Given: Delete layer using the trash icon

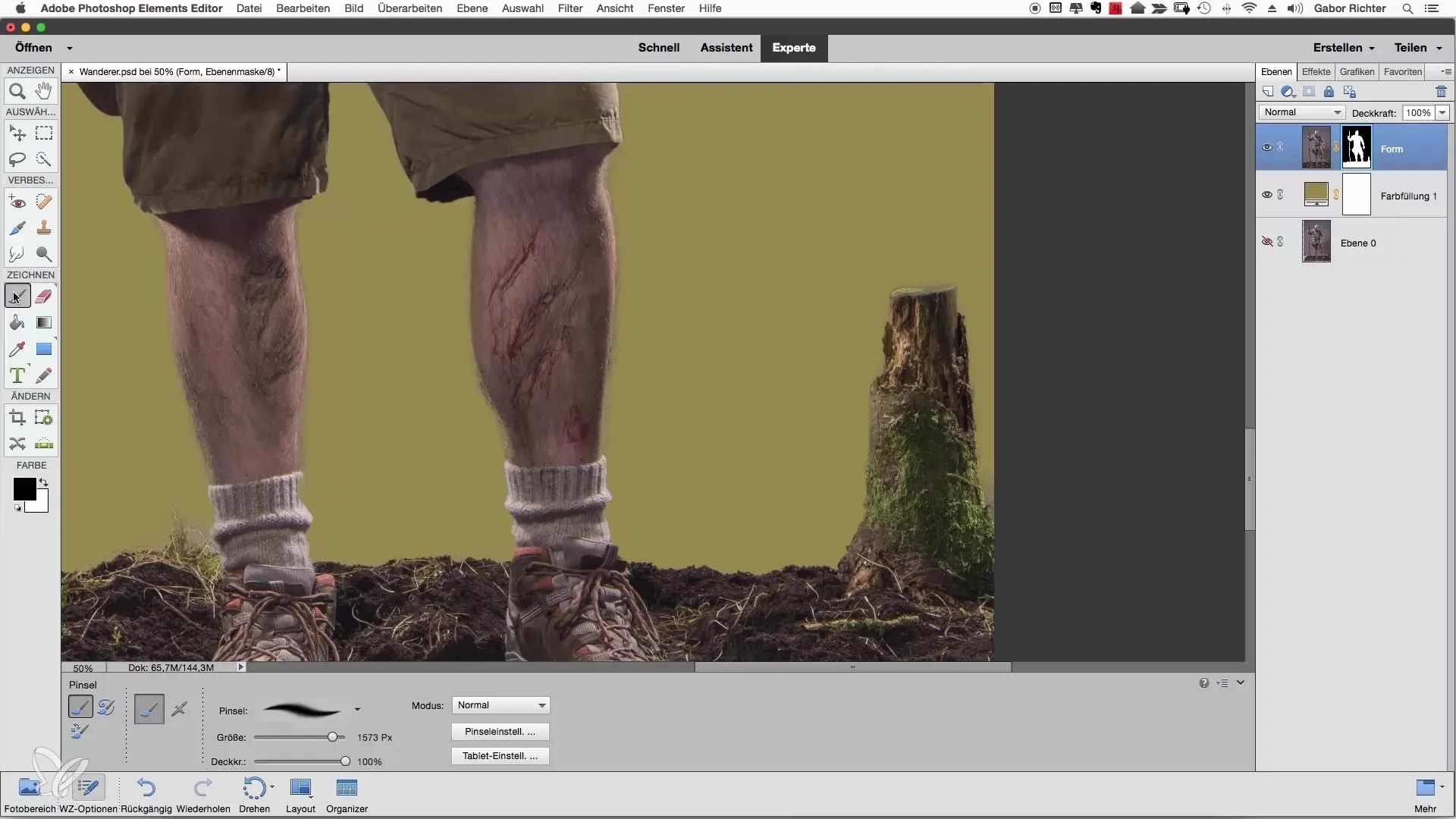Looking at the screenshot, I should [1441, 92].
